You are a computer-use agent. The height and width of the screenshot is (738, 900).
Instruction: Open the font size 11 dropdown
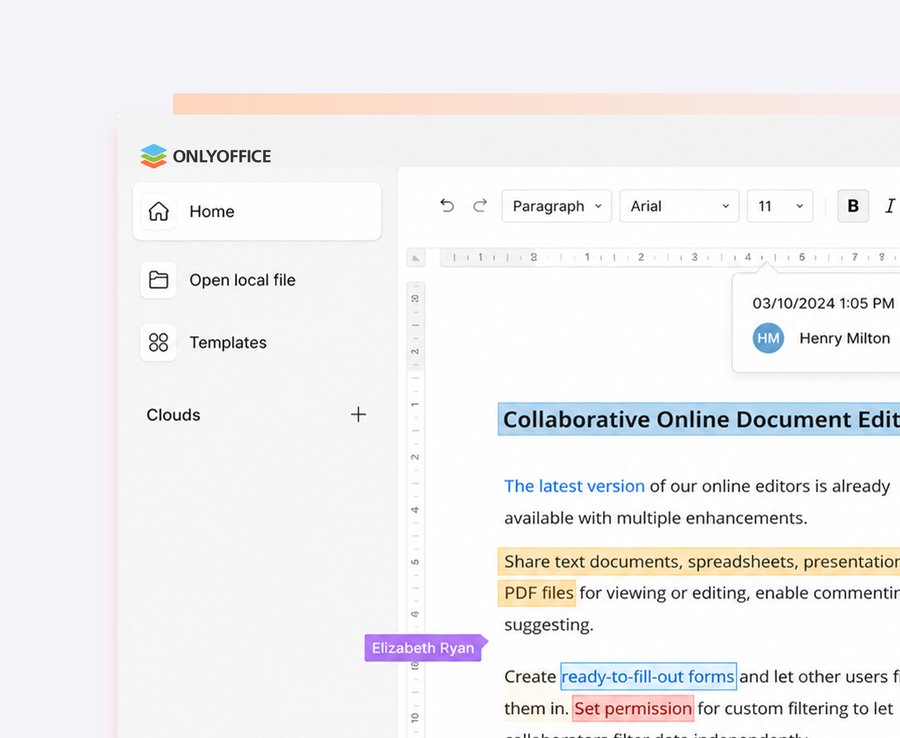click(x=780, y=206)
